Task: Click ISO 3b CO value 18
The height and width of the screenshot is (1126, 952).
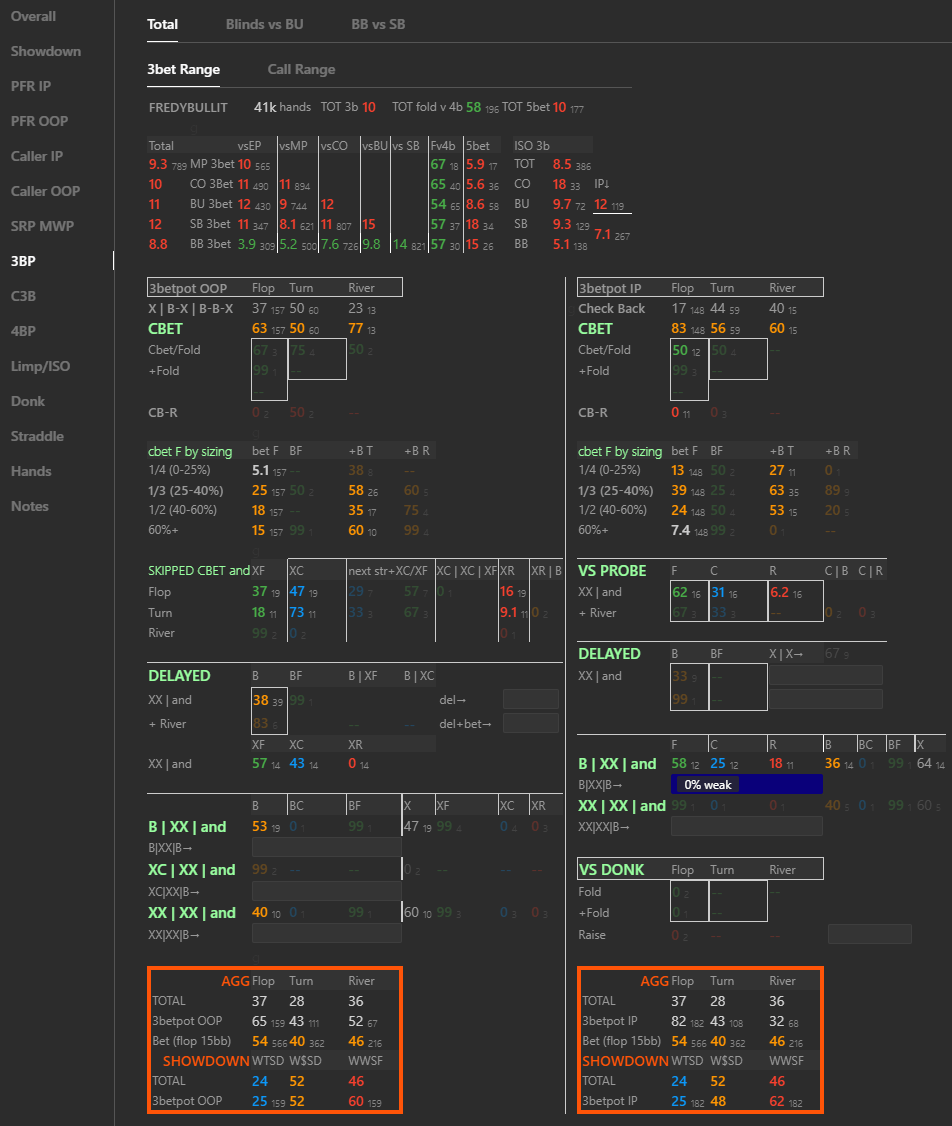Action: click(559, 185)
